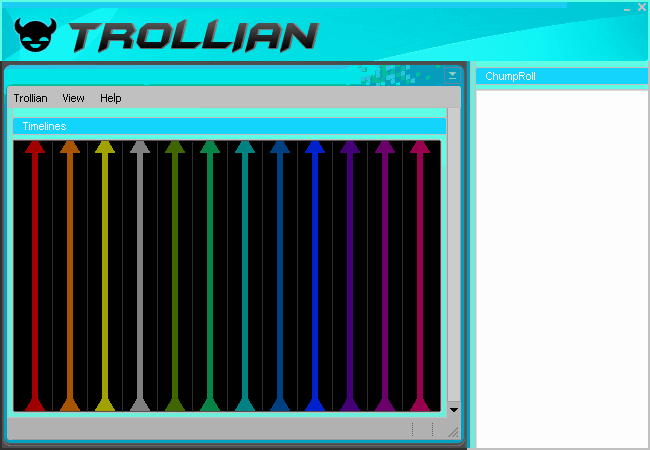Select the olive green timeline arrow

click(x=175, y=275)
